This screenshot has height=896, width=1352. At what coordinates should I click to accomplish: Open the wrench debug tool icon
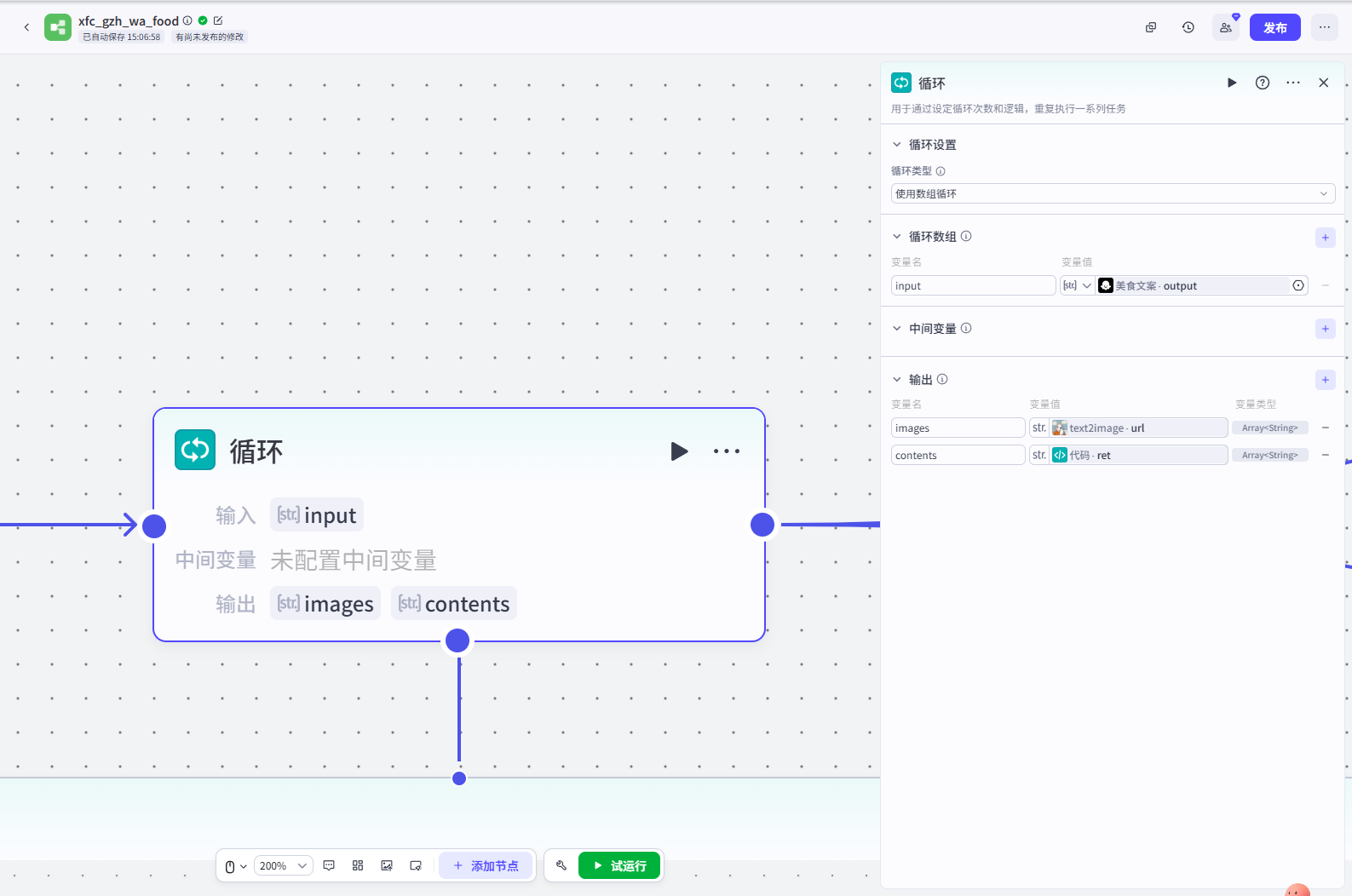click(561, 865)
